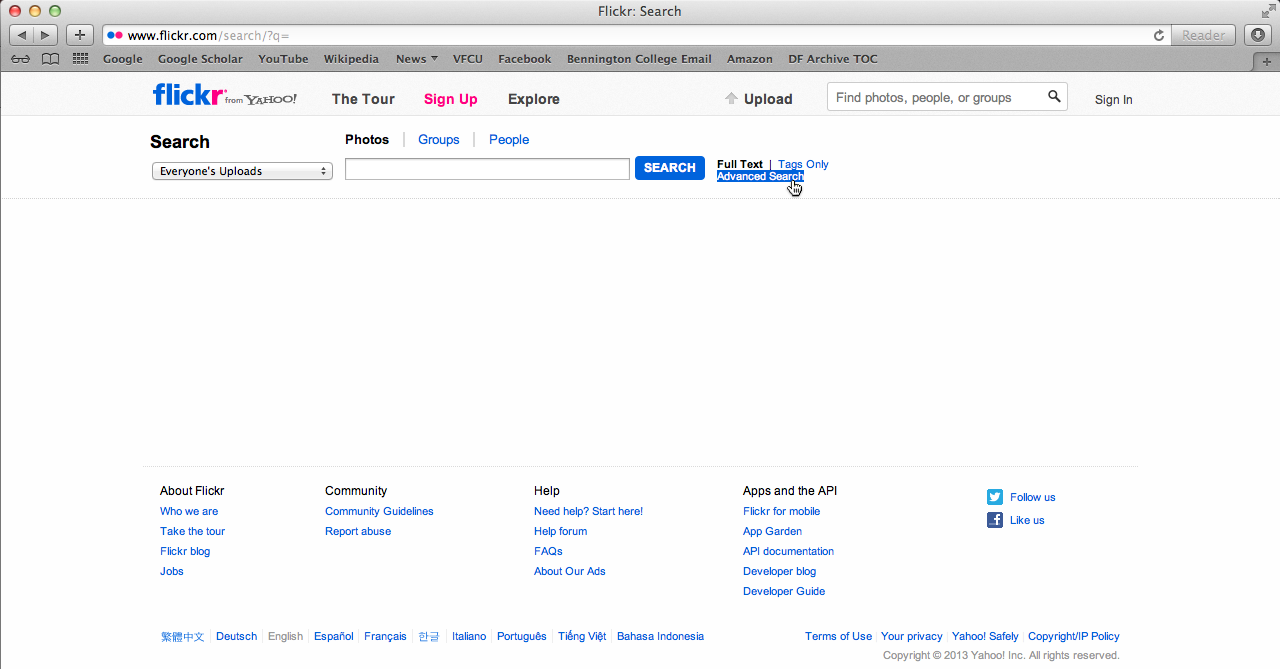Screen dimensions: 1280x669
Task: Click the Flickr logo
Action: pos(188,96)
